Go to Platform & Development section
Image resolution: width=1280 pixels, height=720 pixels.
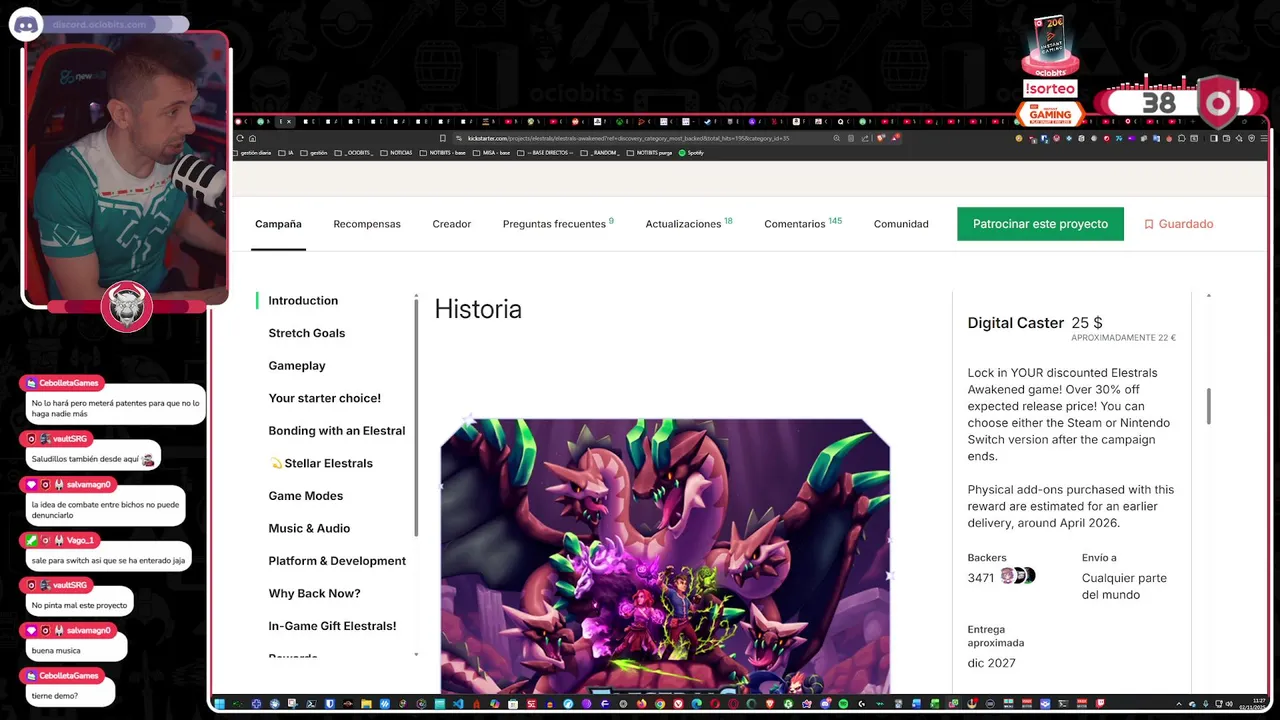tap(337, 561)
